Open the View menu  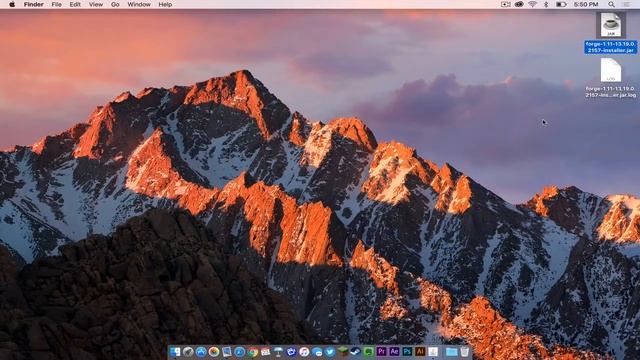96,4
